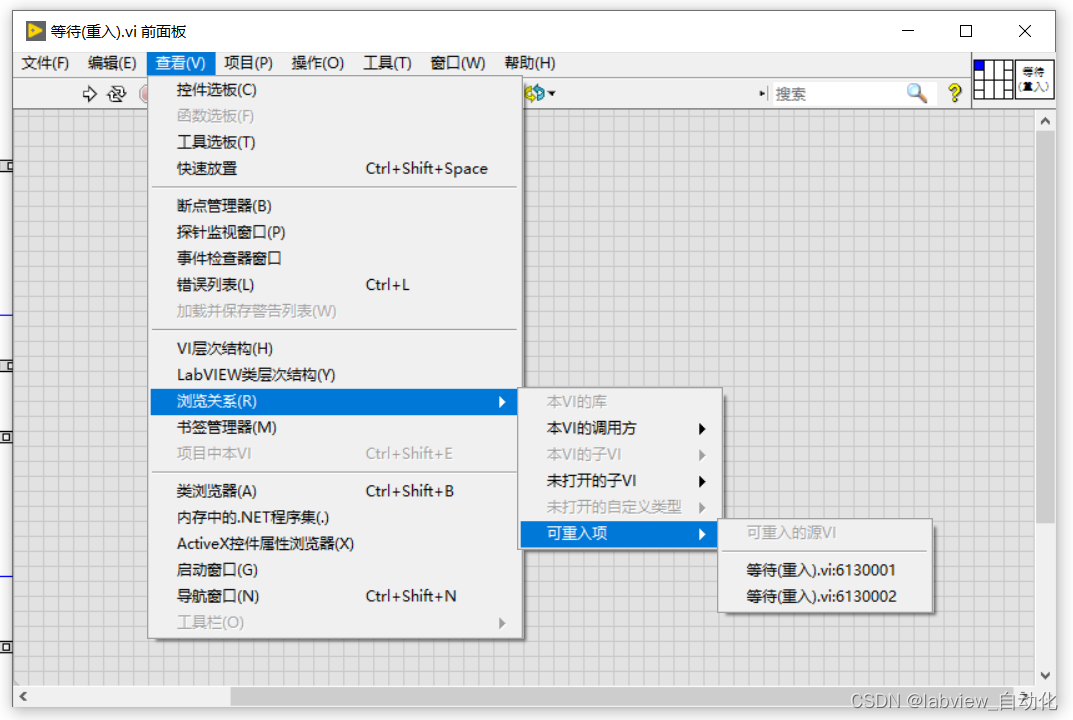Click the connector pane grid icon
Screen dimensions: 1073x720
pos(993,79)
